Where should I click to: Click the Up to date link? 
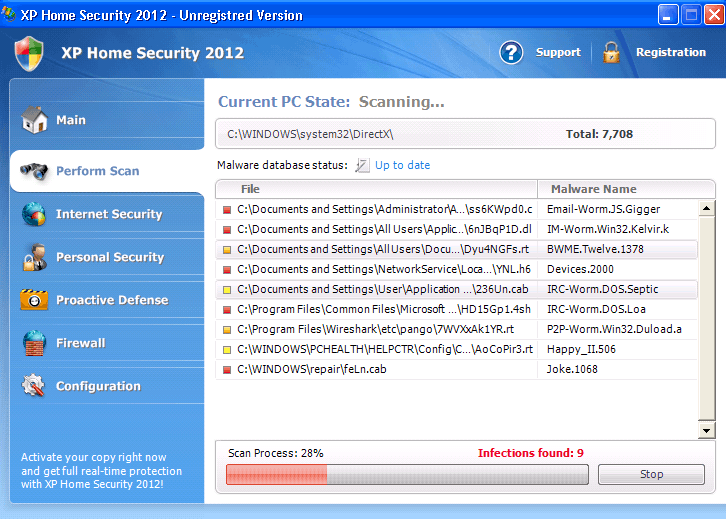(x=402, y=165)
